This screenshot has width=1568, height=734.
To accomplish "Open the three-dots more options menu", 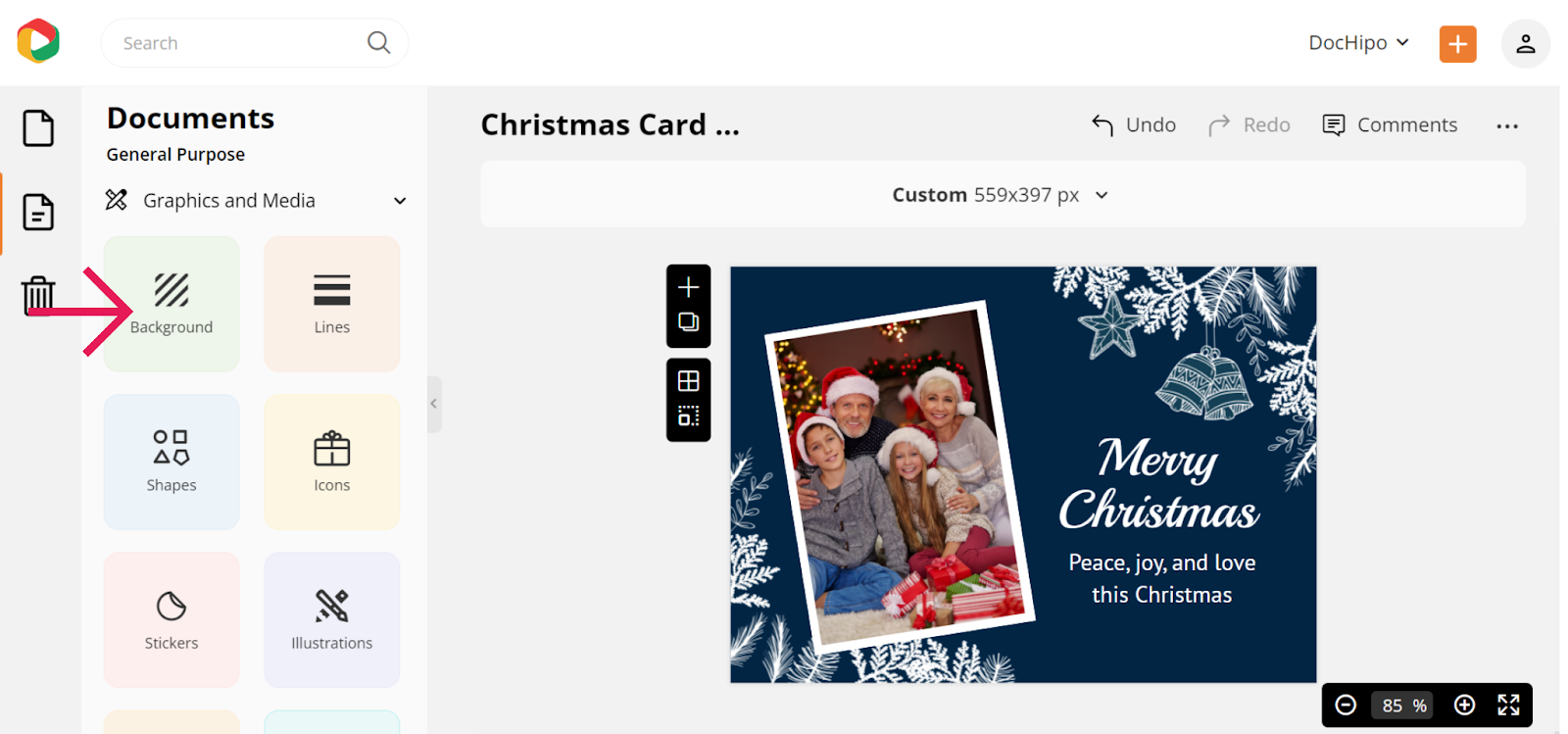I will [1507, 125].
